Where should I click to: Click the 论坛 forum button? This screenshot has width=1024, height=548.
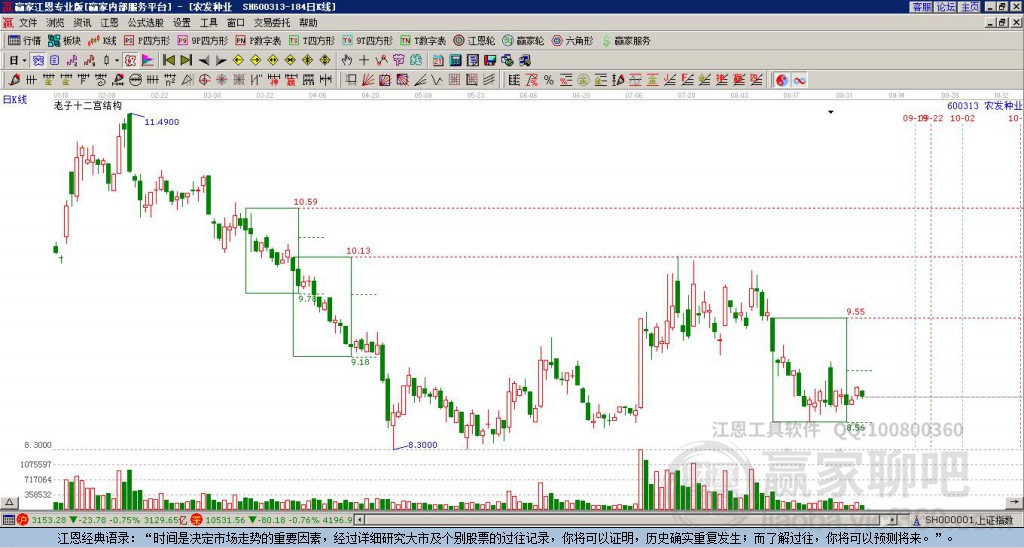pos(945,6)
